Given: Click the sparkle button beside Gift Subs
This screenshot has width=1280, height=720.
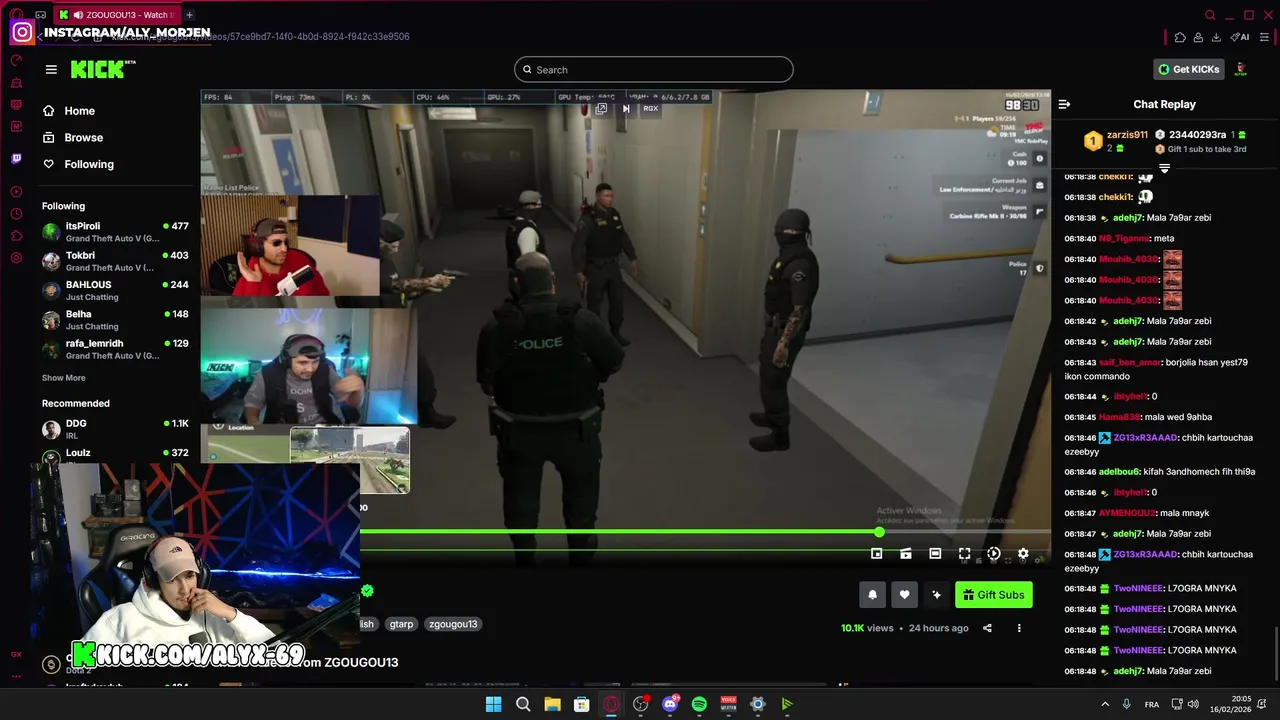Looking at the screenshot, I should pos(936,595).
